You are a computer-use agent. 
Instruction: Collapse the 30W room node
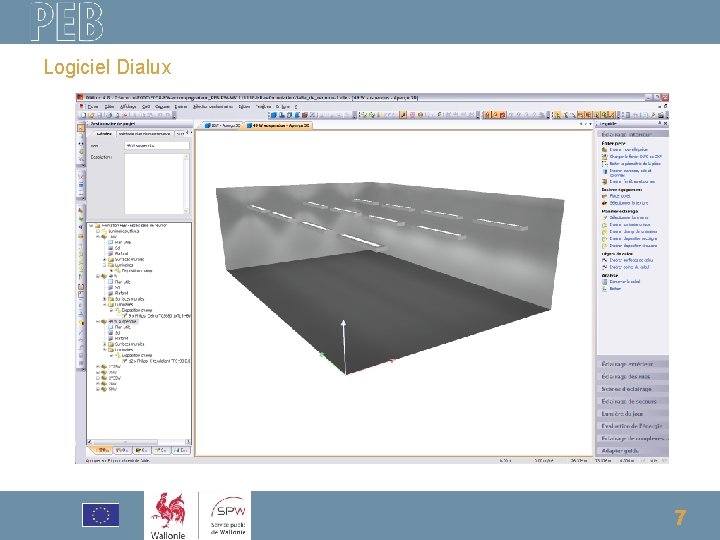click(x=98, y=237)
